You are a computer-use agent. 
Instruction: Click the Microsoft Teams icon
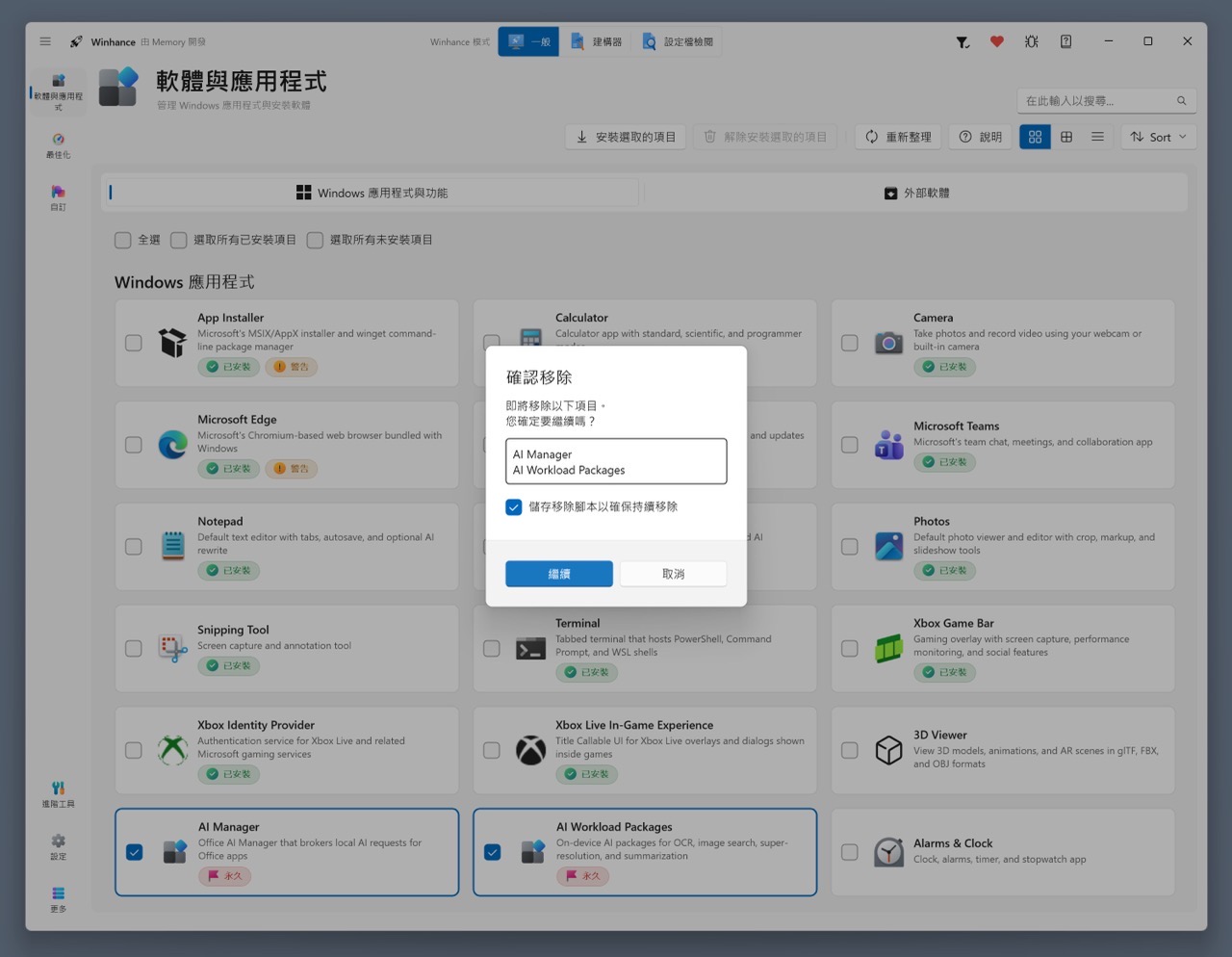click(x=888, y=445)
